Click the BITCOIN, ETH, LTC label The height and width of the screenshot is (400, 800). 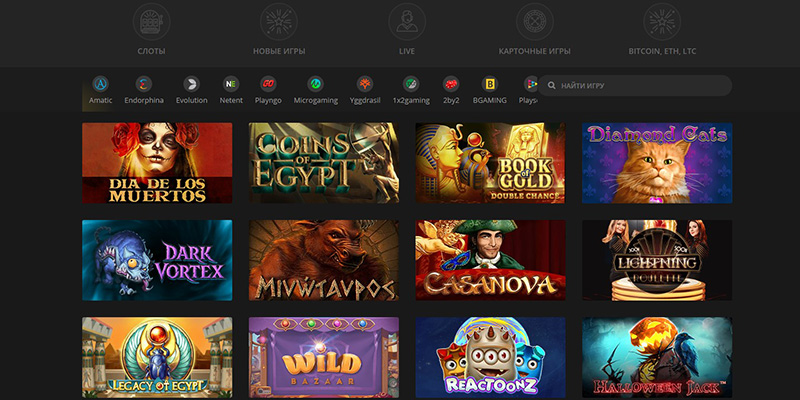click(x=662, y=52)
